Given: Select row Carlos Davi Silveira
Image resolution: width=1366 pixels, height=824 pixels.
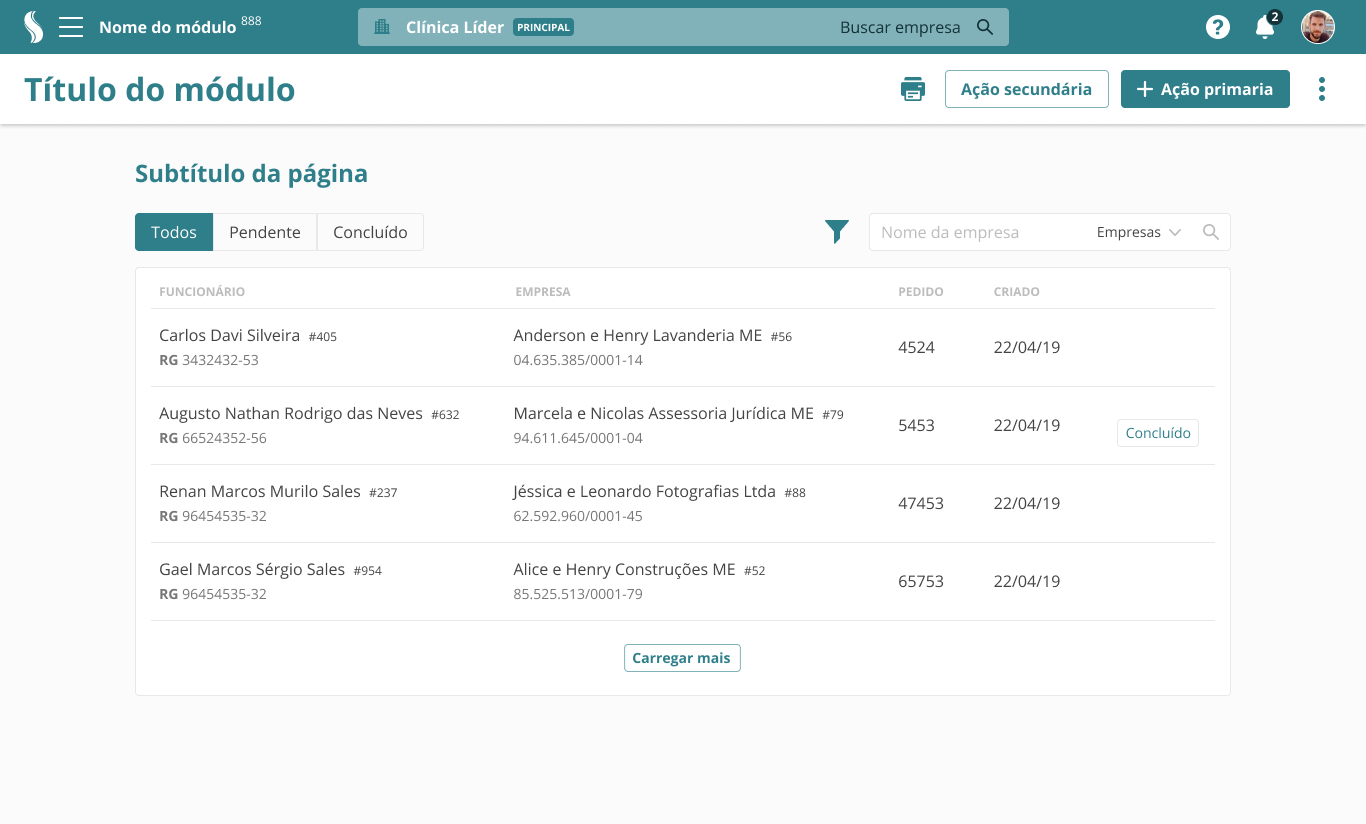Looking at the screenshot, I should [x=683, y=348].
